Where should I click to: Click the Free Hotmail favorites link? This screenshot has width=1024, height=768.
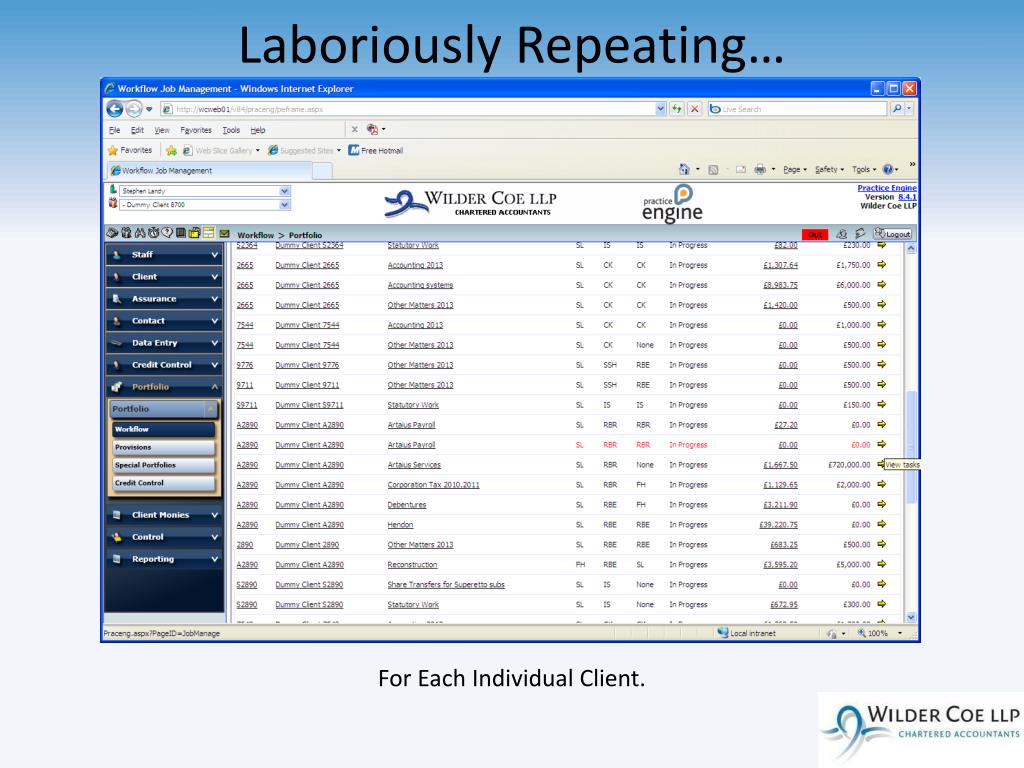point(376,150)
